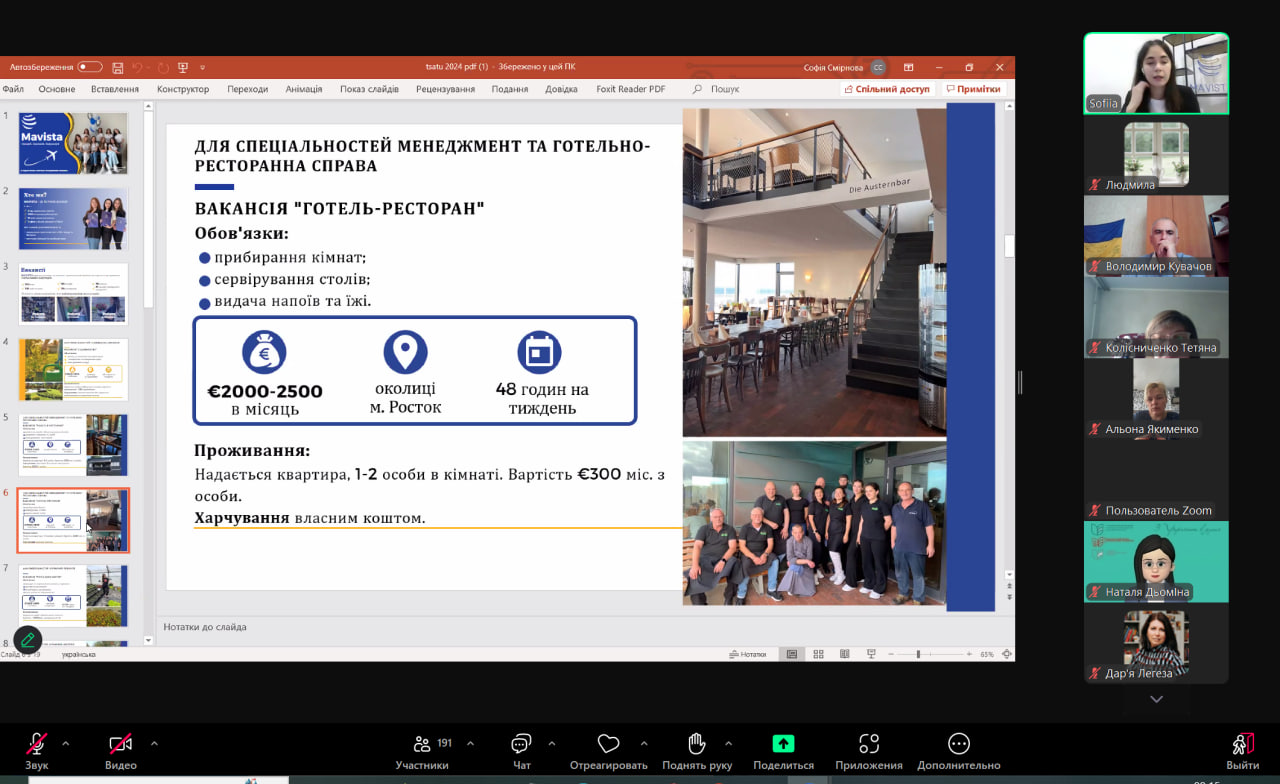The height and width of the screenshot is (784, 1280).
Task: Switch to slide sorter view in status bar
Action: pyautogui.click(x=818, y=654)
